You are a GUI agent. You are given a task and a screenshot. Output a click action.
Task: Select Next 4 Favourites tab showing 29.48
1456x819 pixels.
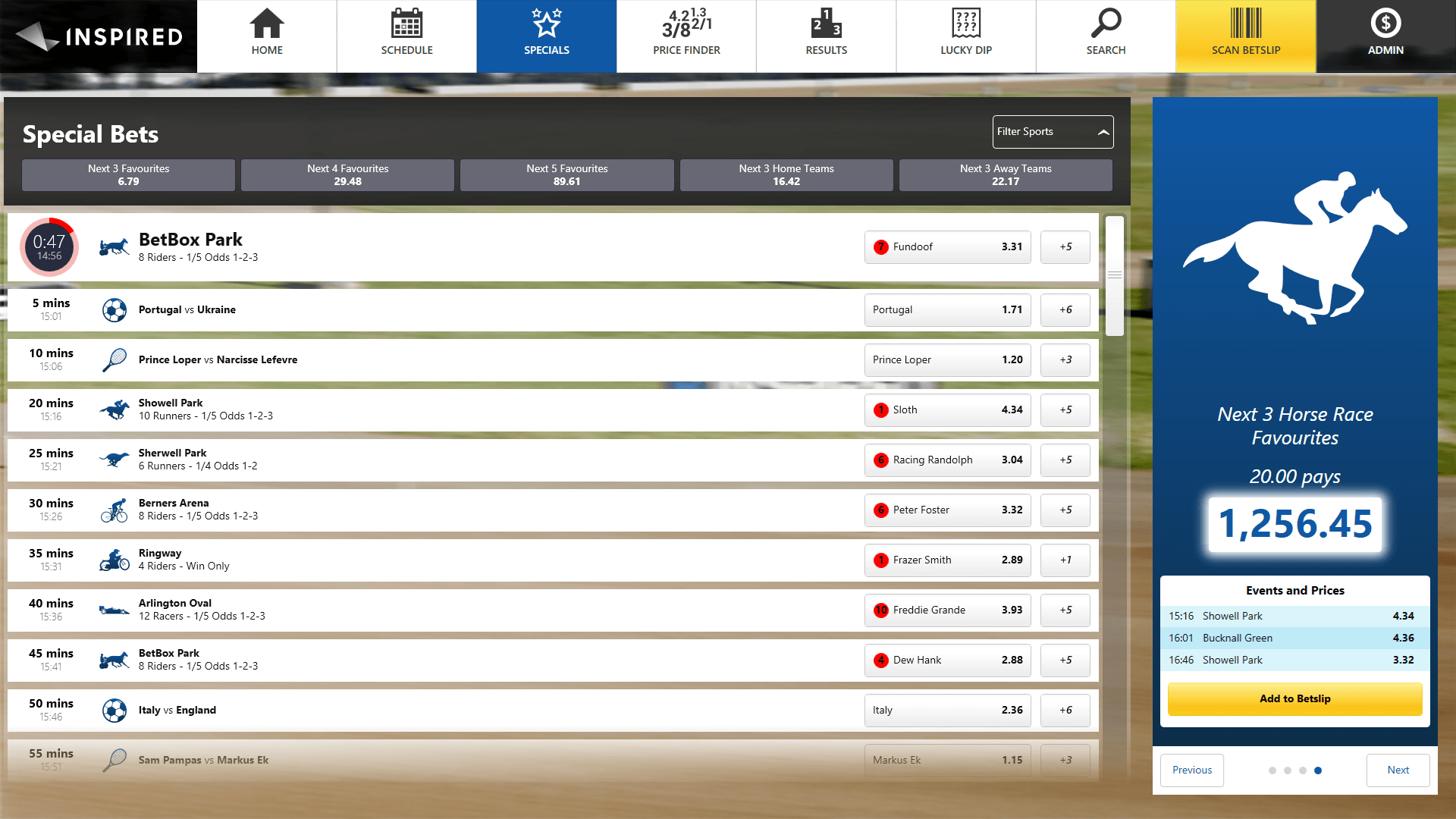pyautogui.click(x=347, y=174)
